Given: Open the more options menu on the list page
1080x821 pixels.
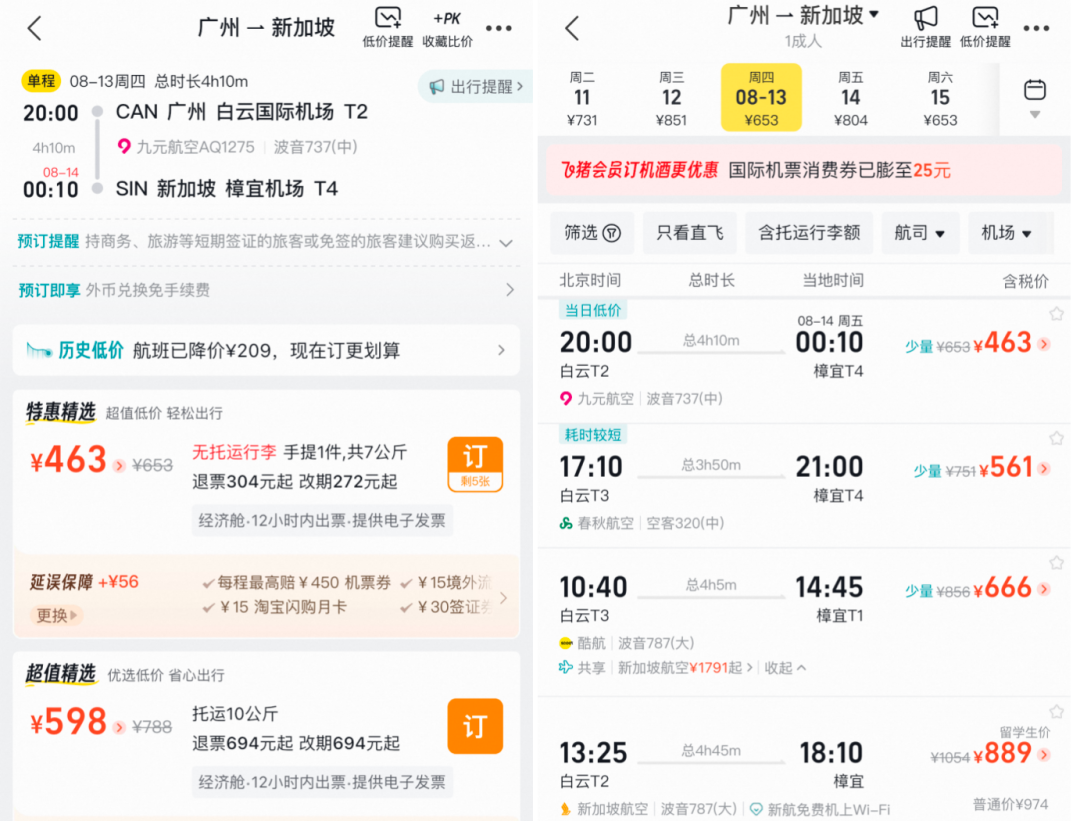Looking at the screenshot, I should click(1036, 28).
